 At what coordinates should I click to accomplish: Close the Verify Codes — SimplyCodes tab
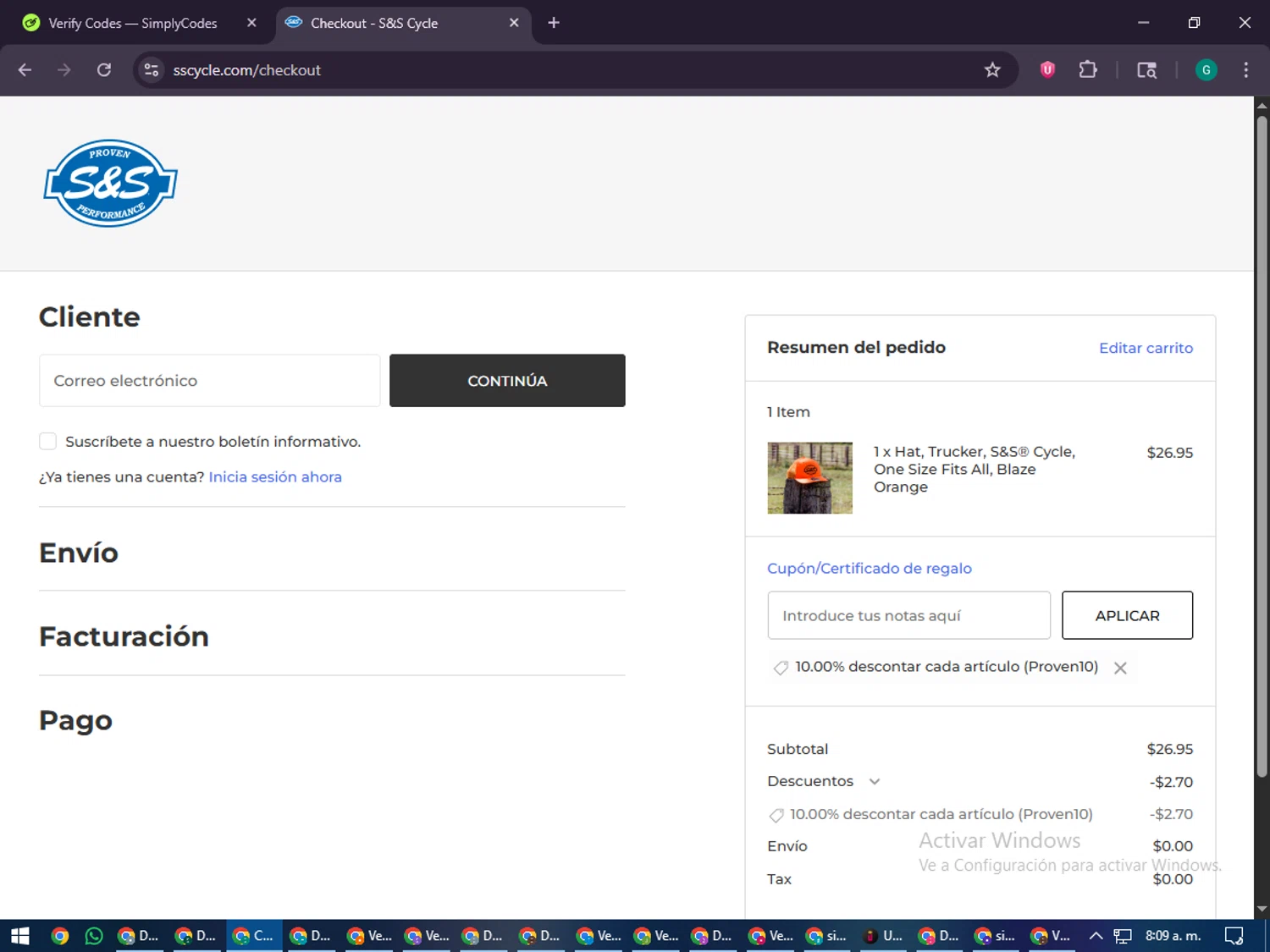tap(251, 23)
